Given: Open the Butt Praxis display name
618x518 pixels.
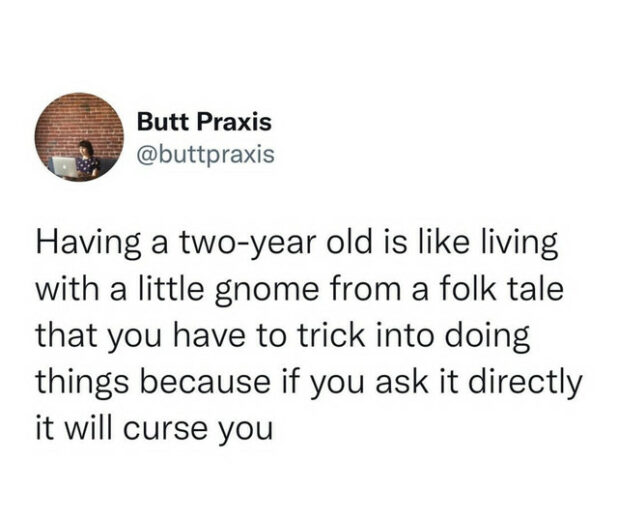Looking at the screenshot, I should (x=204, y=121).
